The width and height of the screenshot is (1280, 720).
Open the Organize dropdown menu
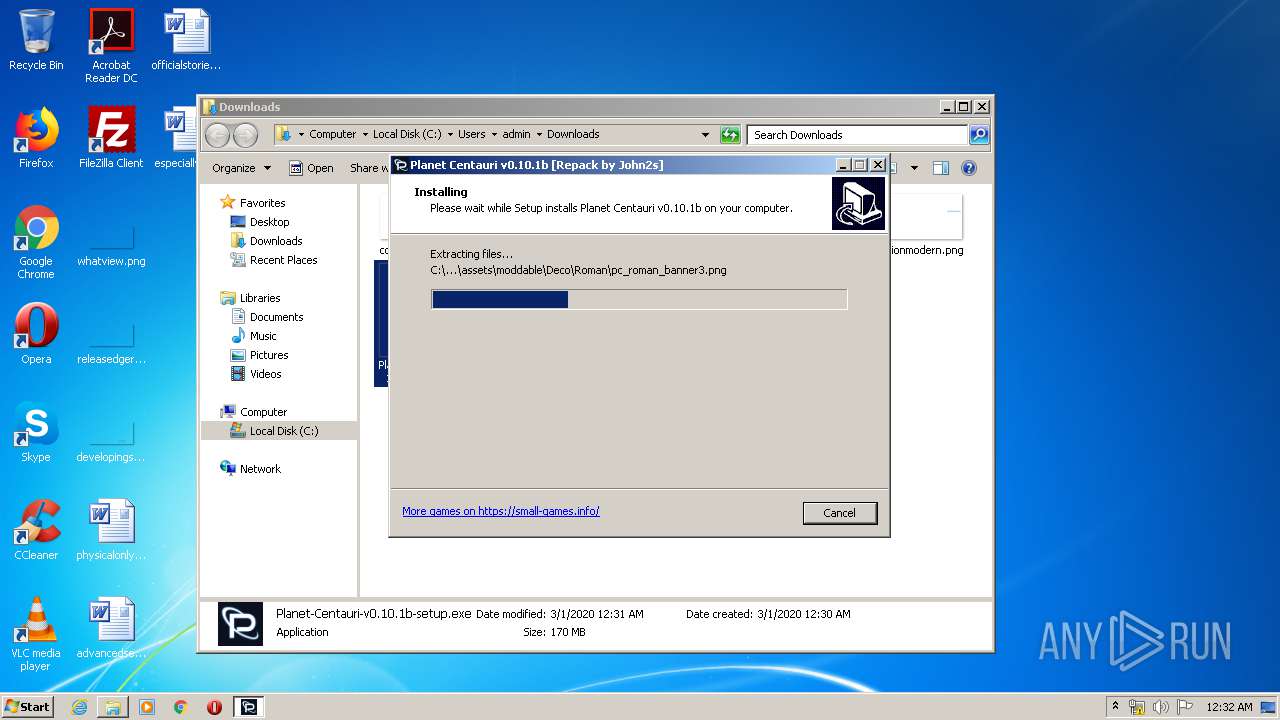(241, 168)
